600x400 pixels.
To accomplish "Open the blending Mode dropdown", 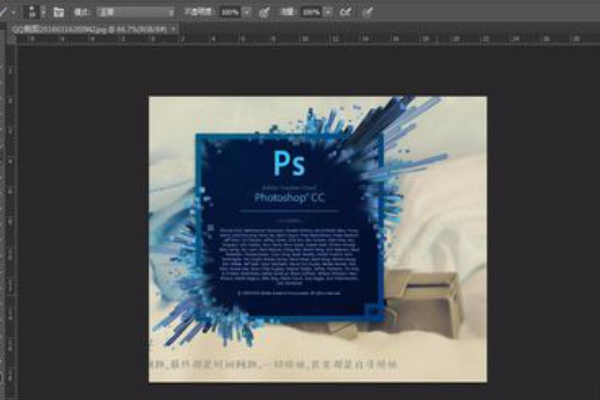I will [x=136, y=12].
